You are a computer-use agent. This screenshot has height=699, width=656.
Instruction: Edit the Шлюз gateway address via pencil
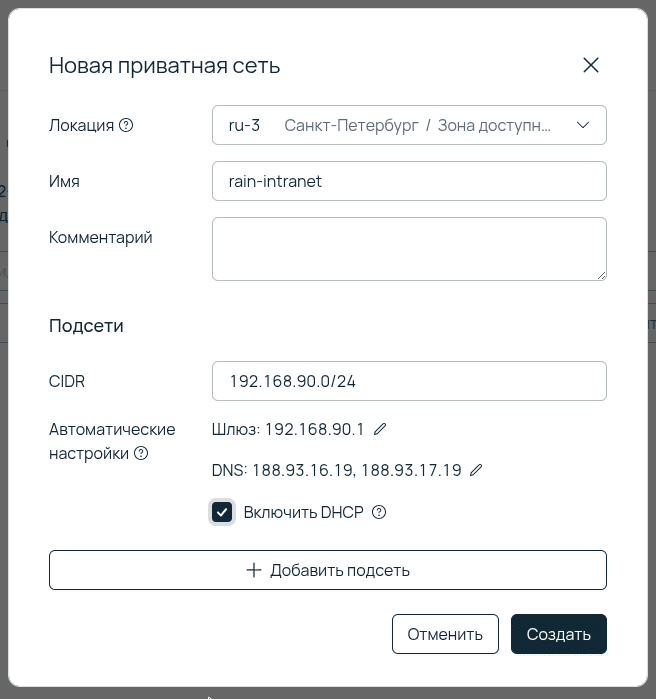[380, 429]
